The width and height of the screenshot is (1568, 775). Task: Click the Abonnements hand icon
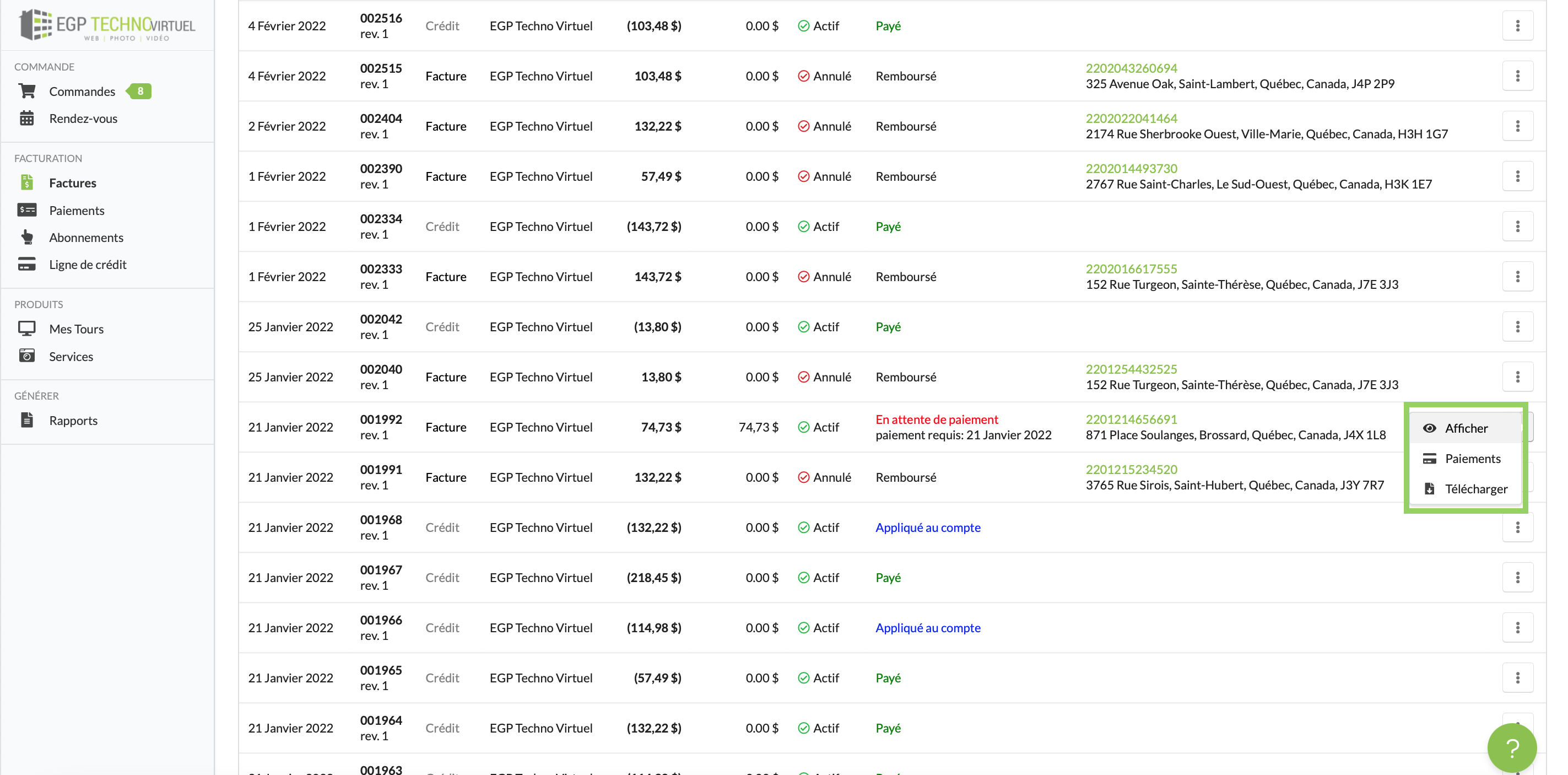click(x=27, y=237)
